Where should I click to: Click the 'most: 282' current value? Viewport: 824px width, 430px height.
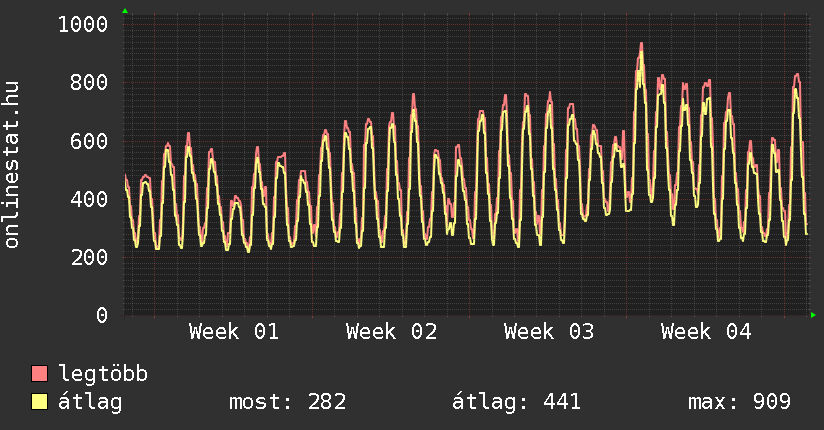click(x=288, y=402)
